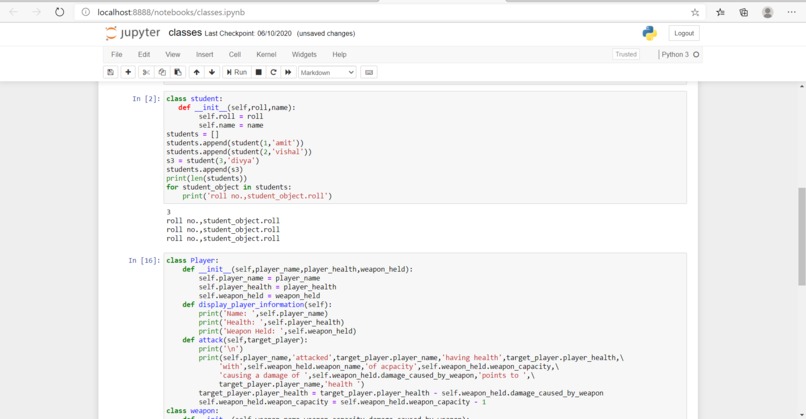Click the 'class student:' code line
The width and height of the screenshot is (806, 419).
(194, 99)
